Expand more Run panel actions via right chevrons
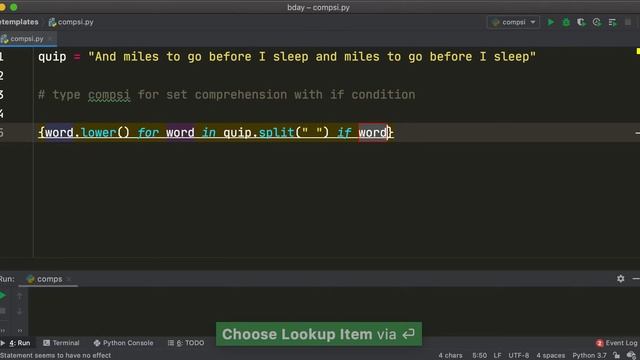Viewport: 640px width, 360px height. coord(20,330)
